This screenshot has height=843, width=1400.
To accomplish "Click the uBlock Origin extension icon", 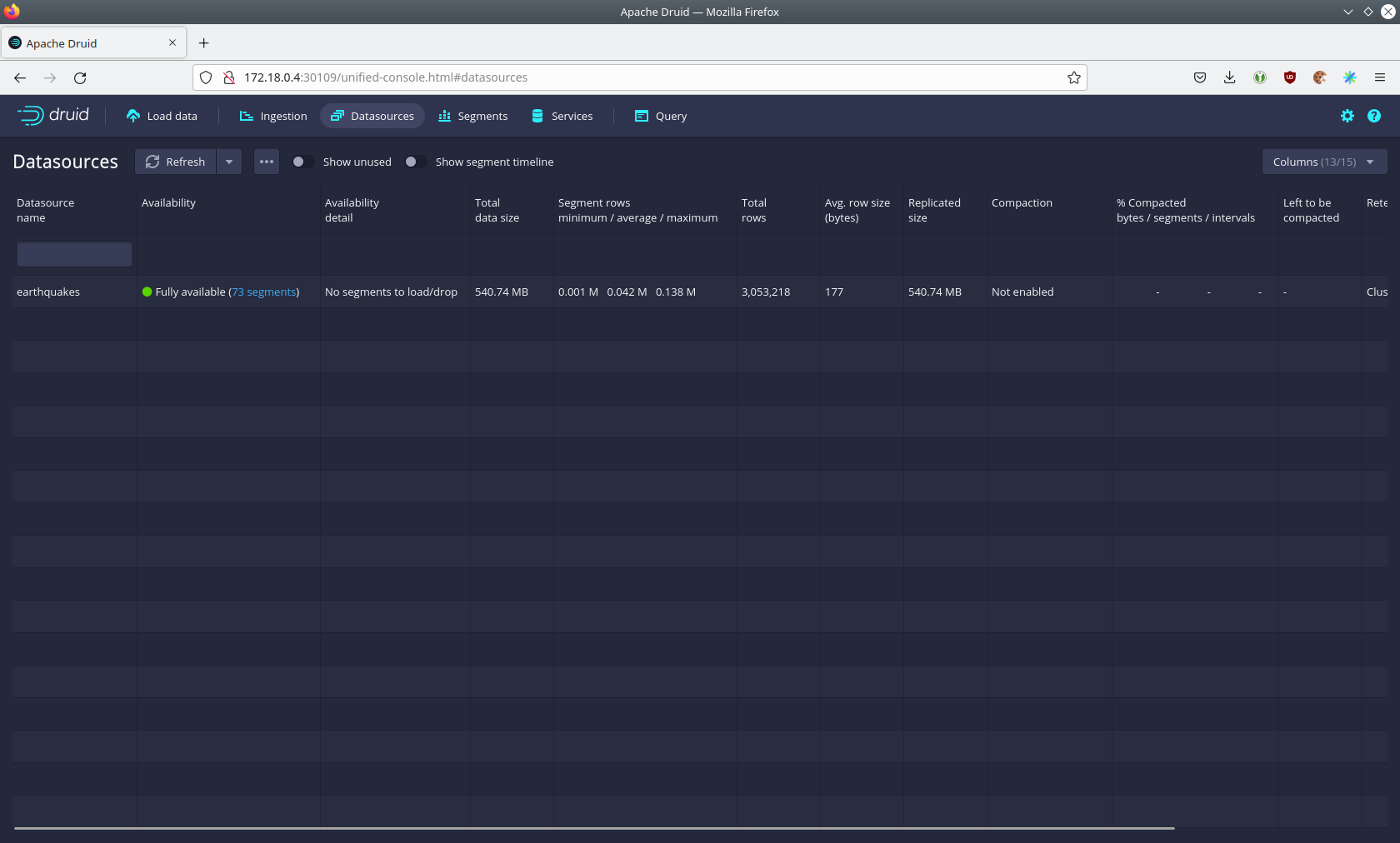I will pyautogui.click(x=1289, y=77).
